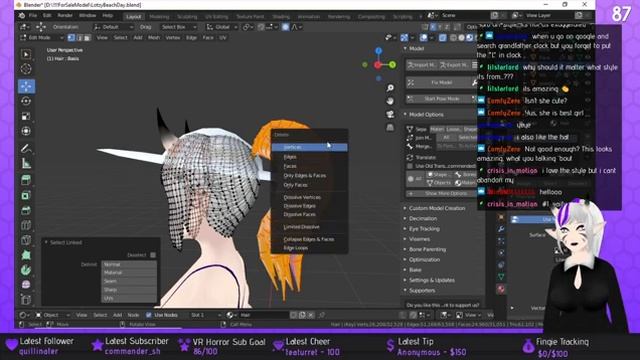This screenshot has width=640, height=360.
Task: Switch to face select mode
Action: pyautogui.click(x=87, y=38)
